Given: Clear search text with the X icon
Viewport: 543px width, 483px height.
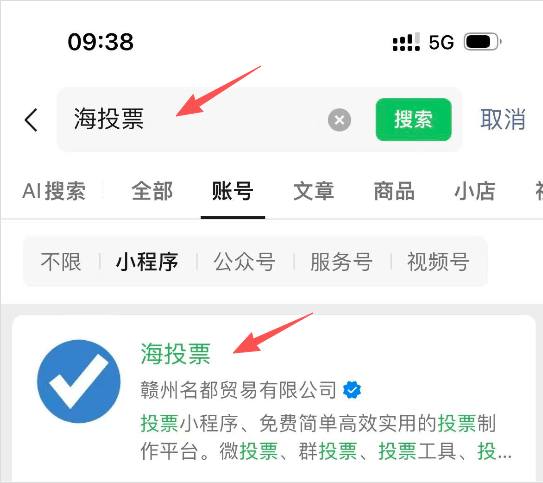Looking at the screenshot, I should tap(339, 120).
